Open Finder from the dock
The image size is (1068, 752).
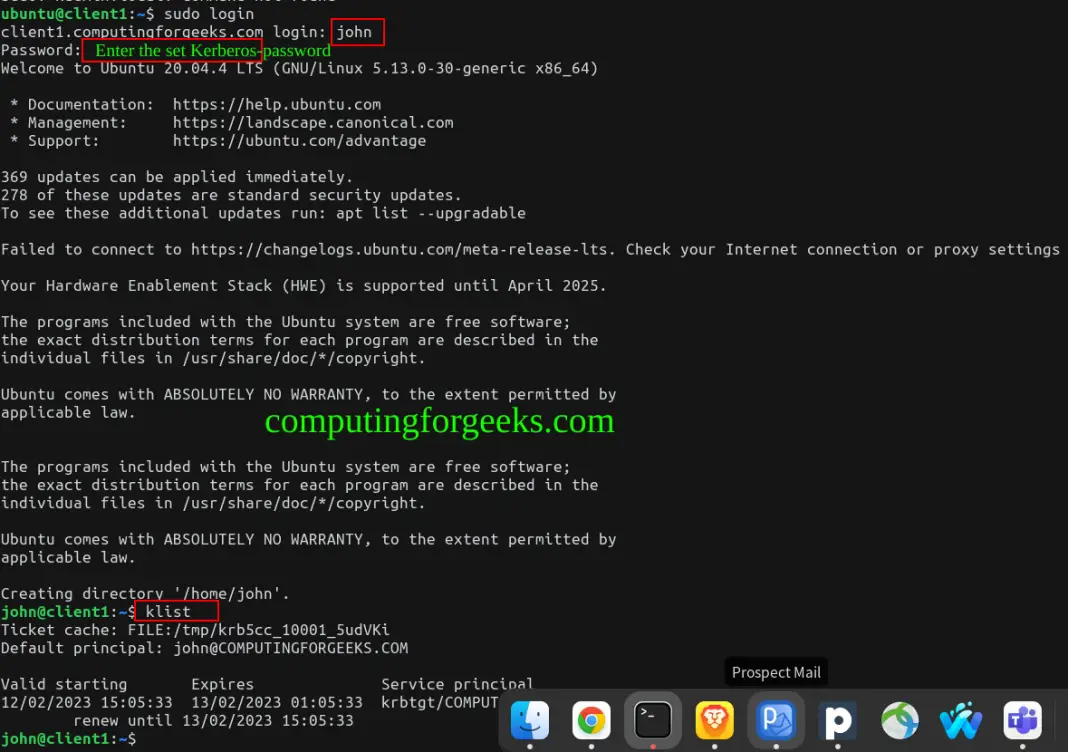[530, 720]
